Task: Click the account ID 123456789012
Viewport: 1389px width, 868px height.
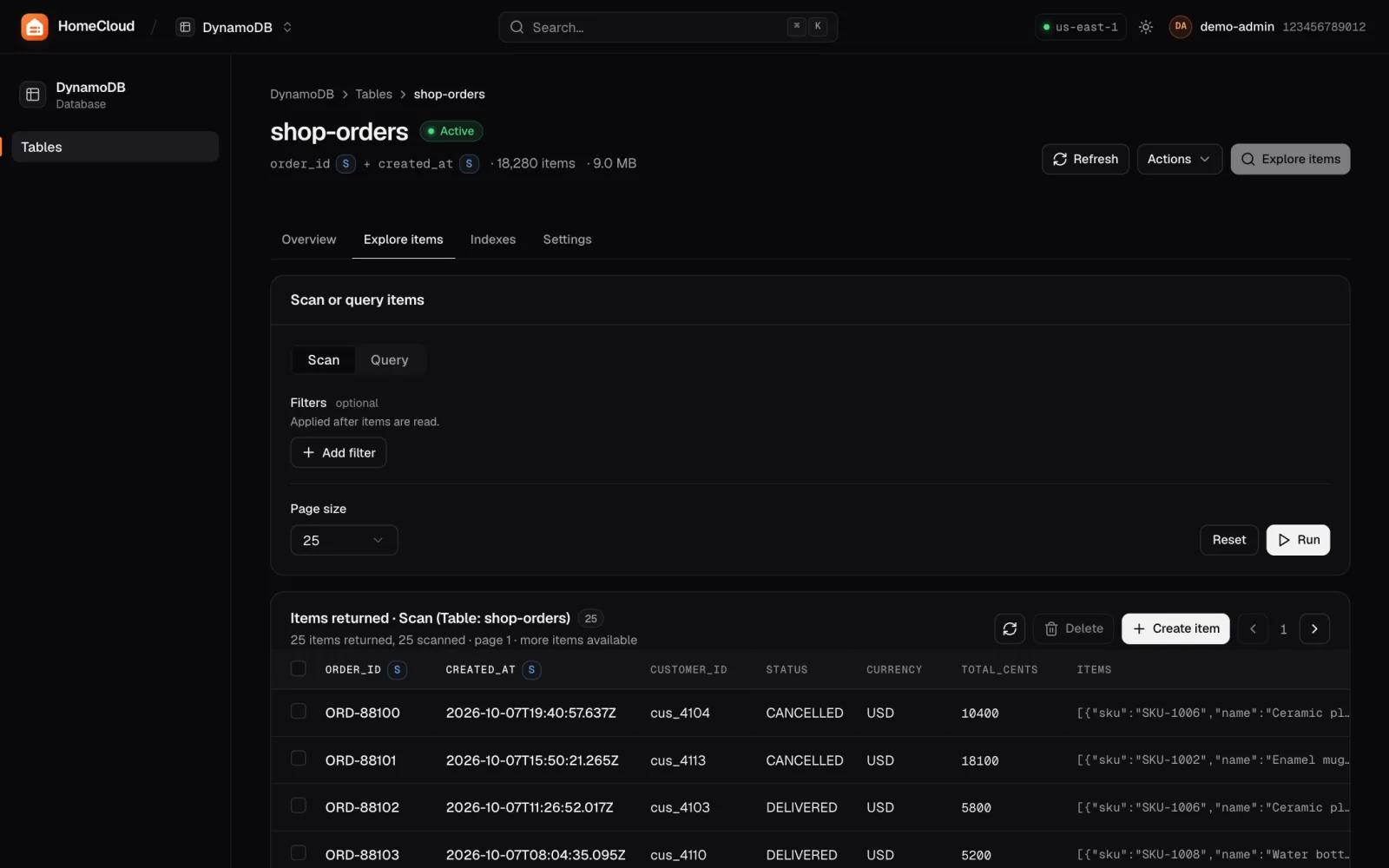Action: click(x=1324, y=27)
